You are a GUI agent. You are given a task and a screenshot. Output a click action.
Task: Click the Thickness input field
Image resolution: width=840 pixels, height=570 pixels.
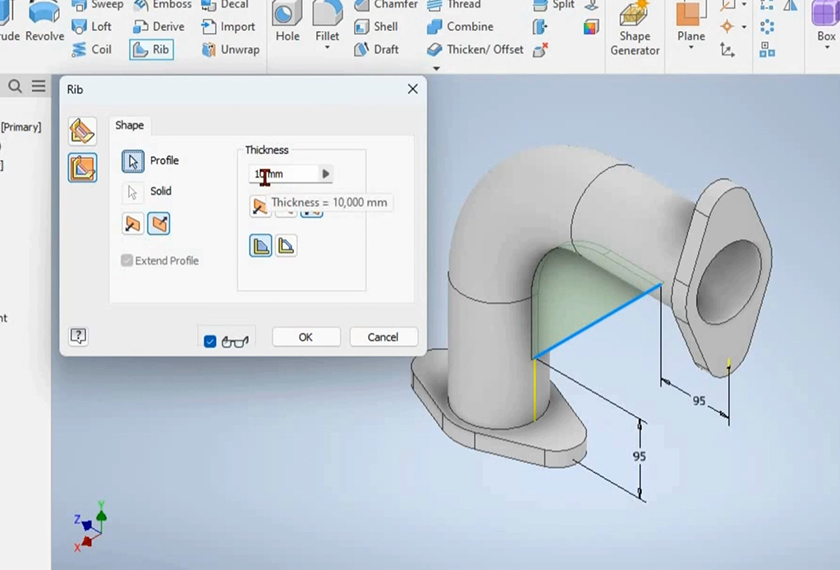(283, 174)
